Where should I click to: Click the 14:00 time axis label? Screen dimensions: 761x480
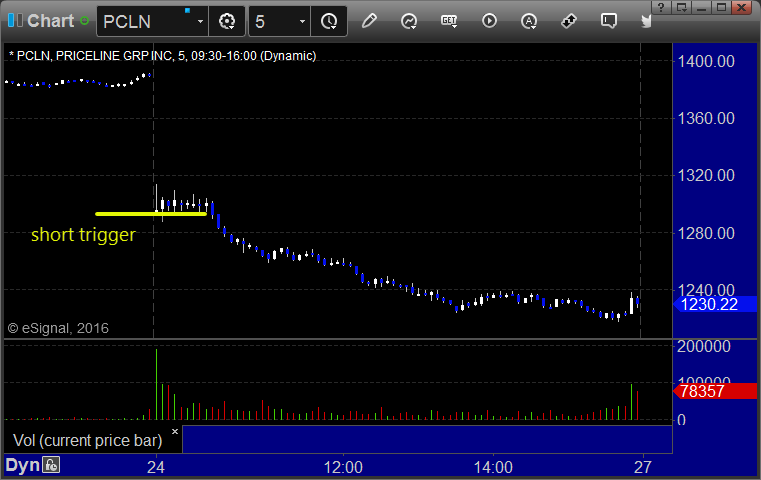click(493, 467)
